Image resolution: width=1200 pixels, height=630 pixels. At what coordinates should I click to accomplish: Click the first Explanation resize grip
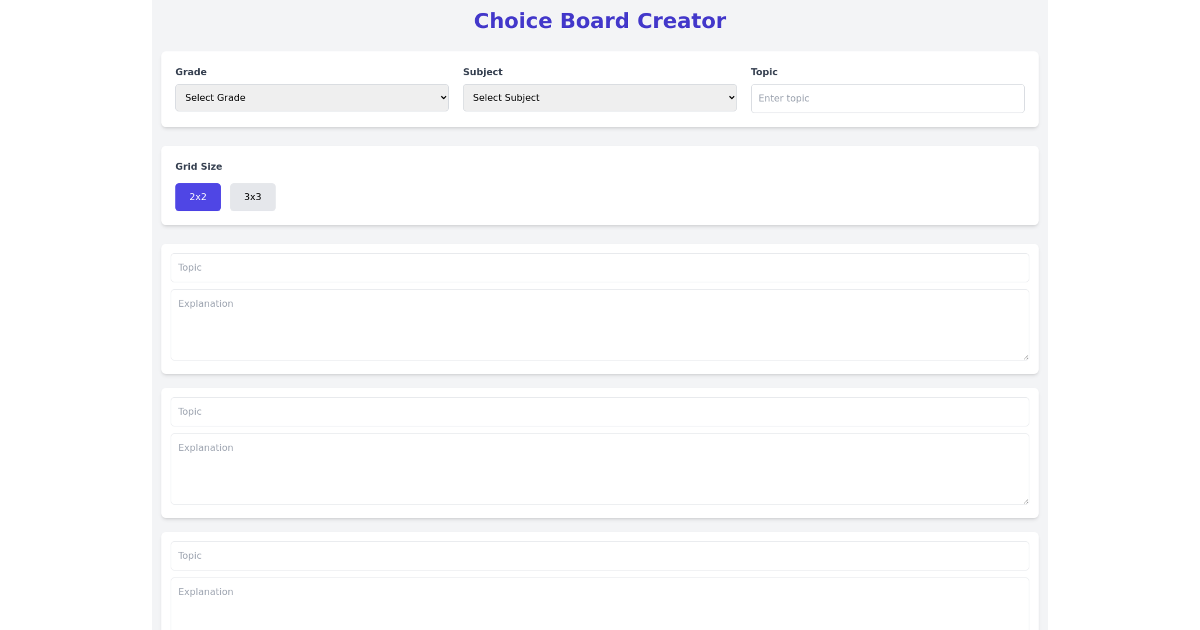point(1025,357)
